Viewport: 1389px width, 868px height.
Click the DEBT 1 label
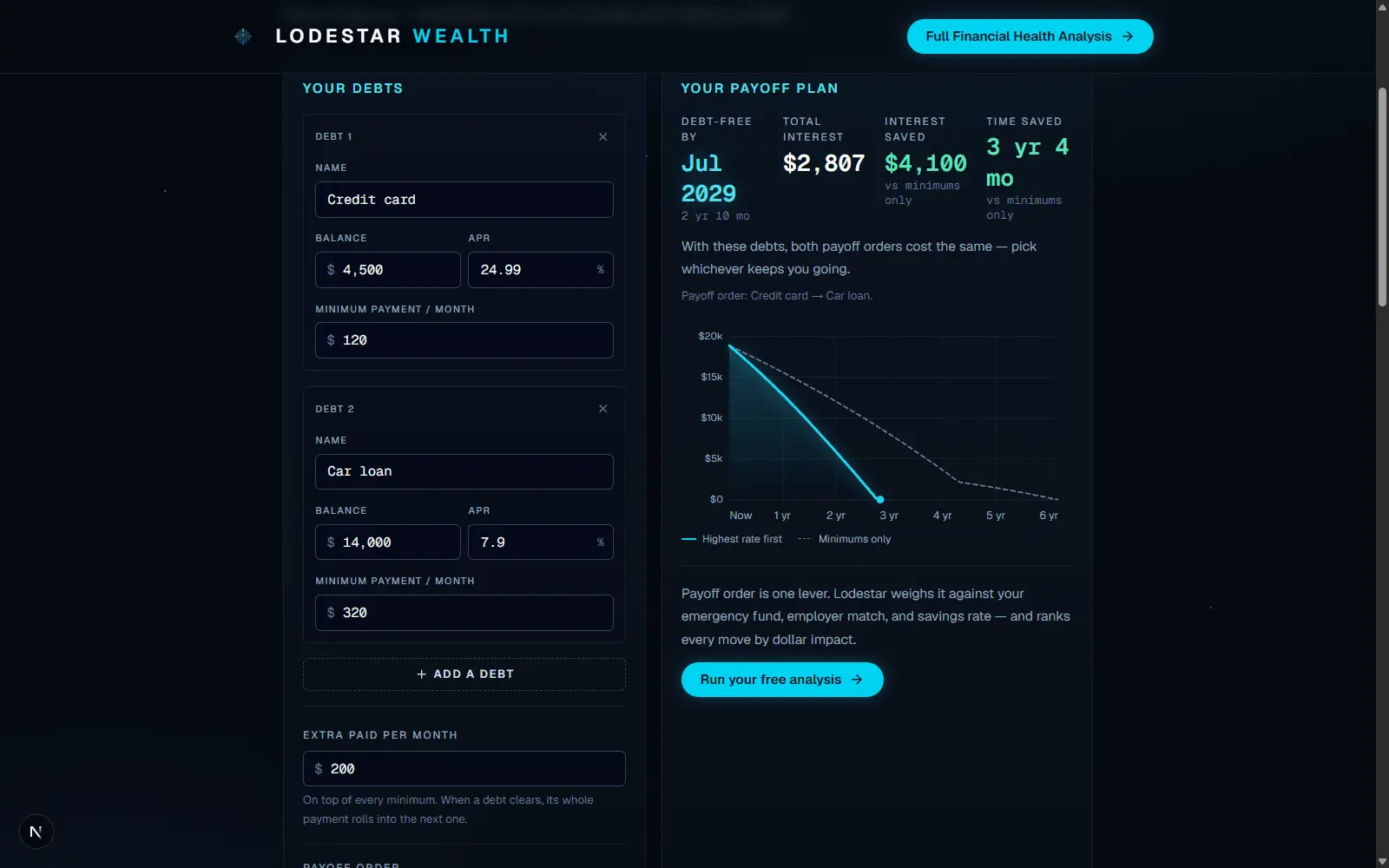tap(333, 137)
